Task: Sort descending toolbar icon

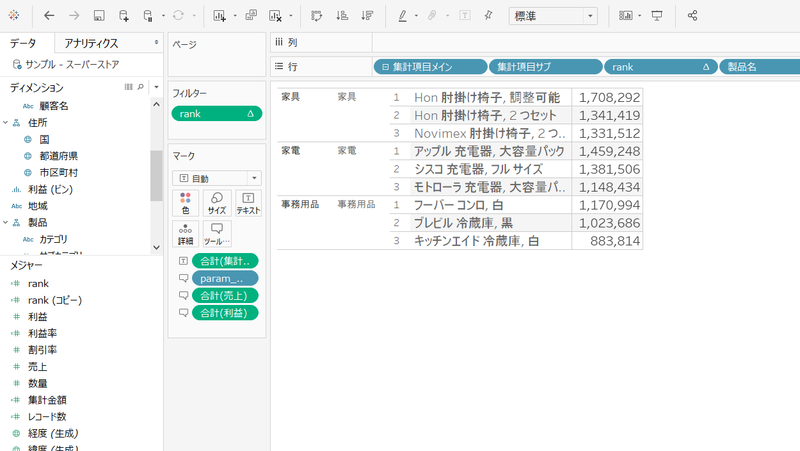Action: (367, 16)
